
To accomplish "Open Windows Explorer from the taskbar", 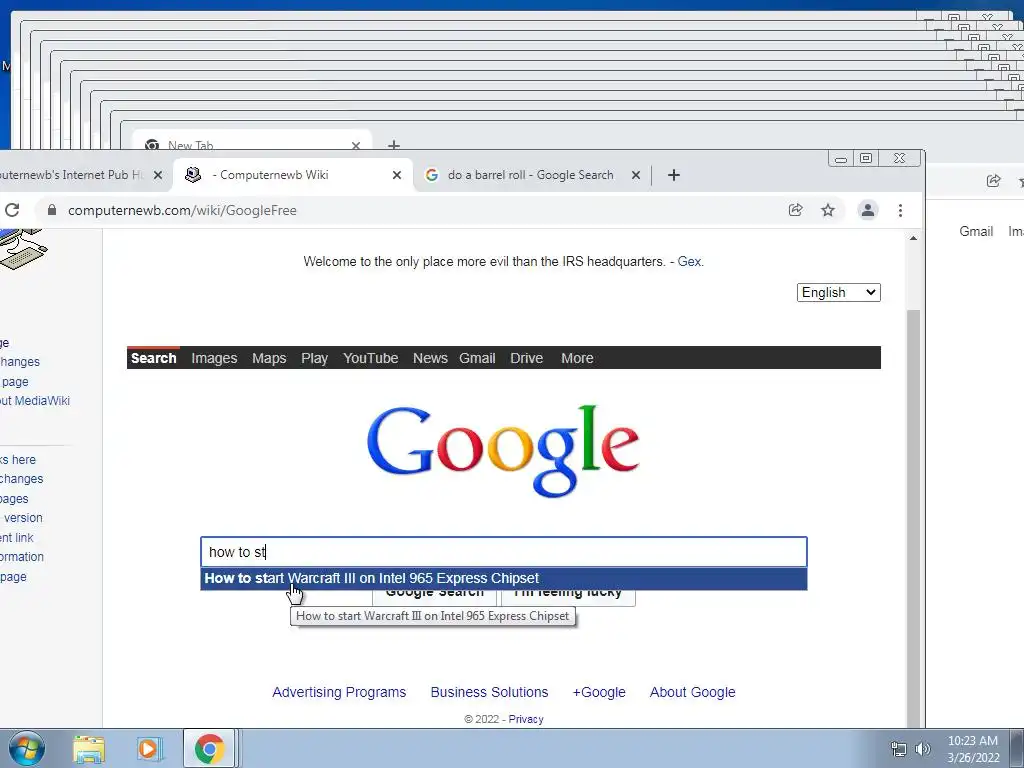I will point(89,749).
